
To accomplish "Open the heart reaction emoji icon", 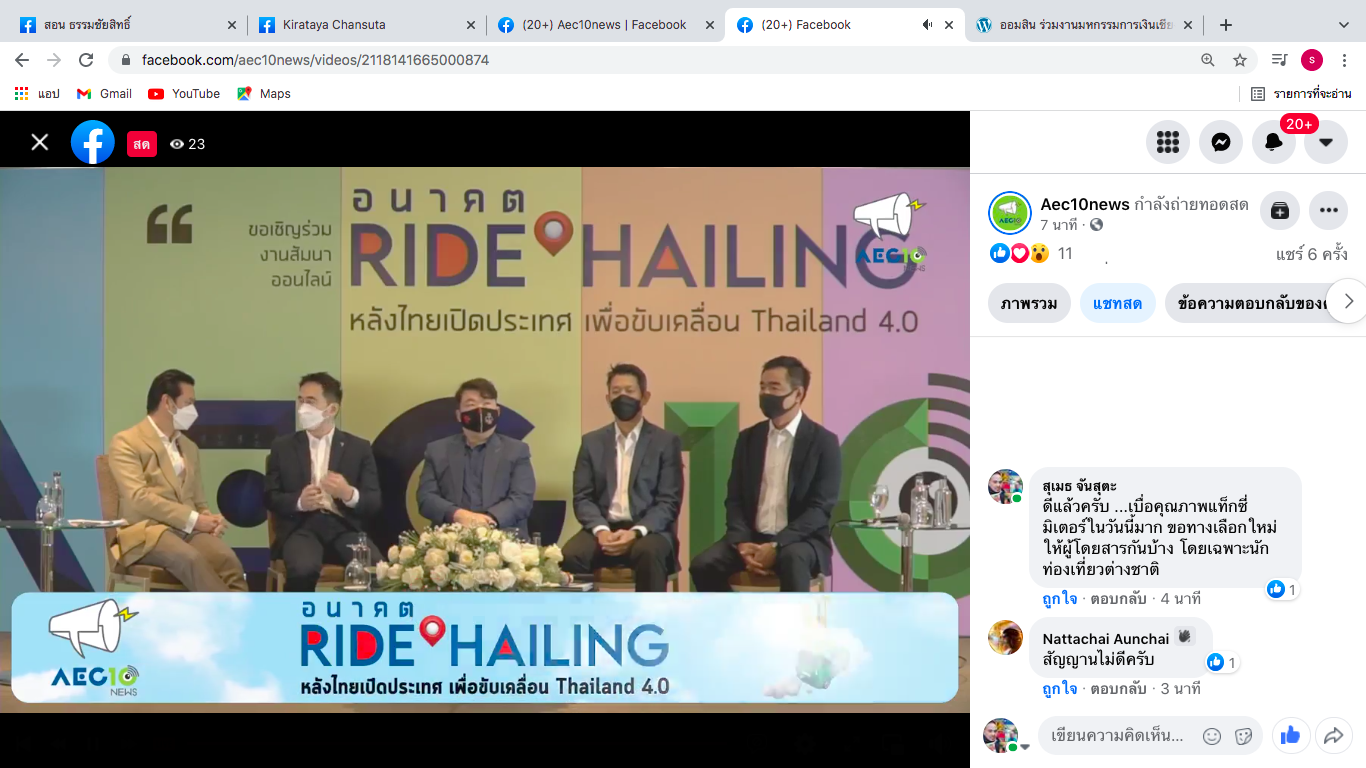I will [x=1020, y=253].
